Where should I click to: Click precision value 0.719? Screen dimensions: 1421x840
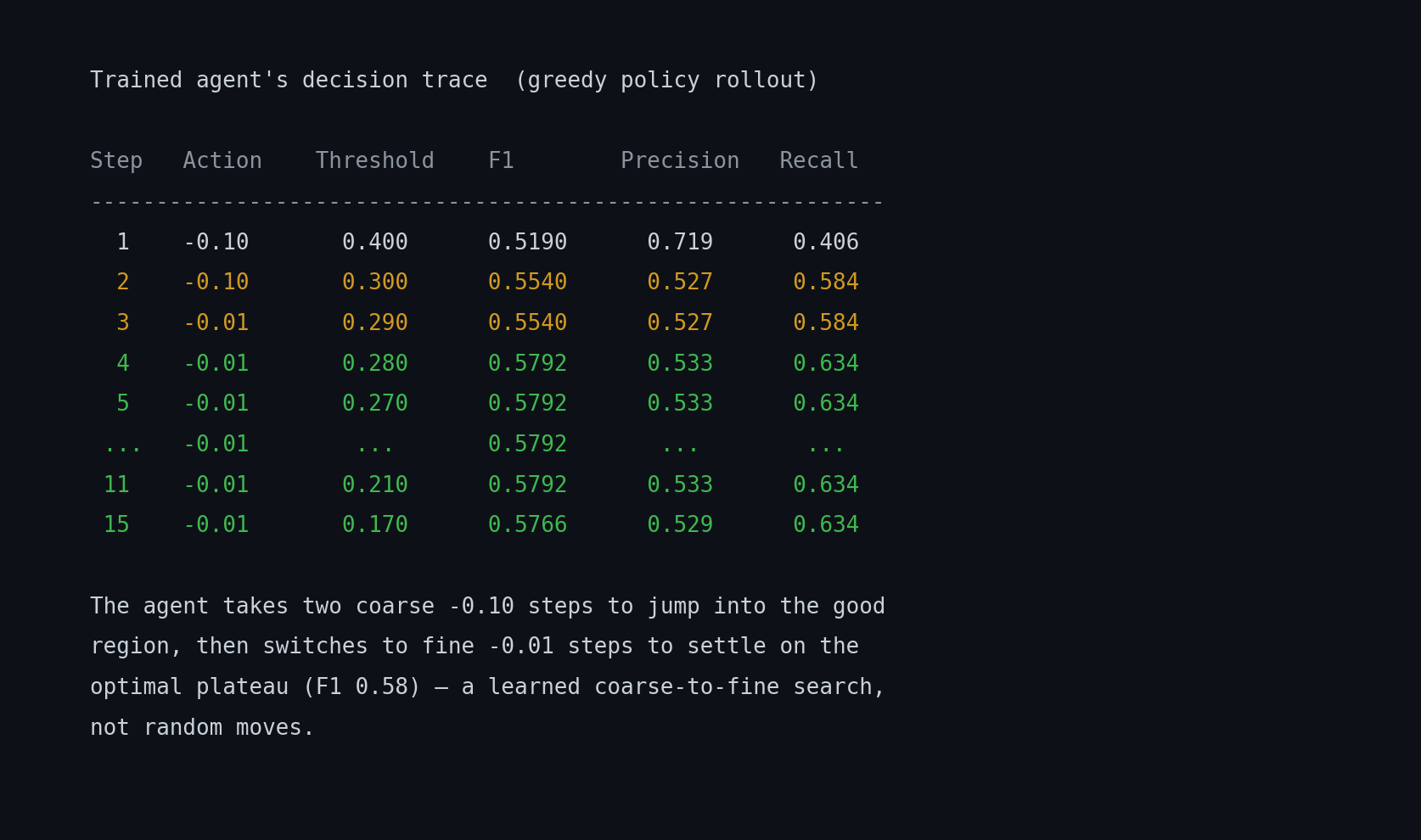coord(680,243)
